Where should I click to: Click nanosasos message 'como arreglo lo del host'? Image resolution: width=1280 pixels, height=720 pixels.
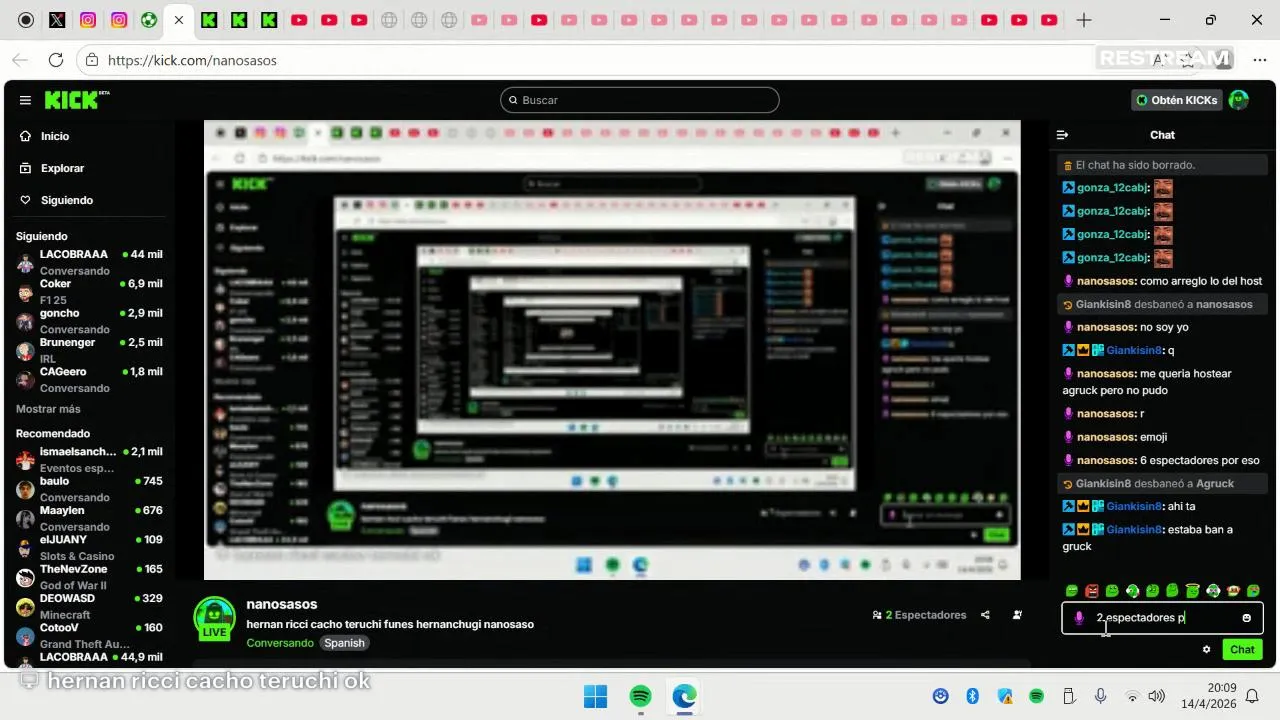[x=1162, y=281]
